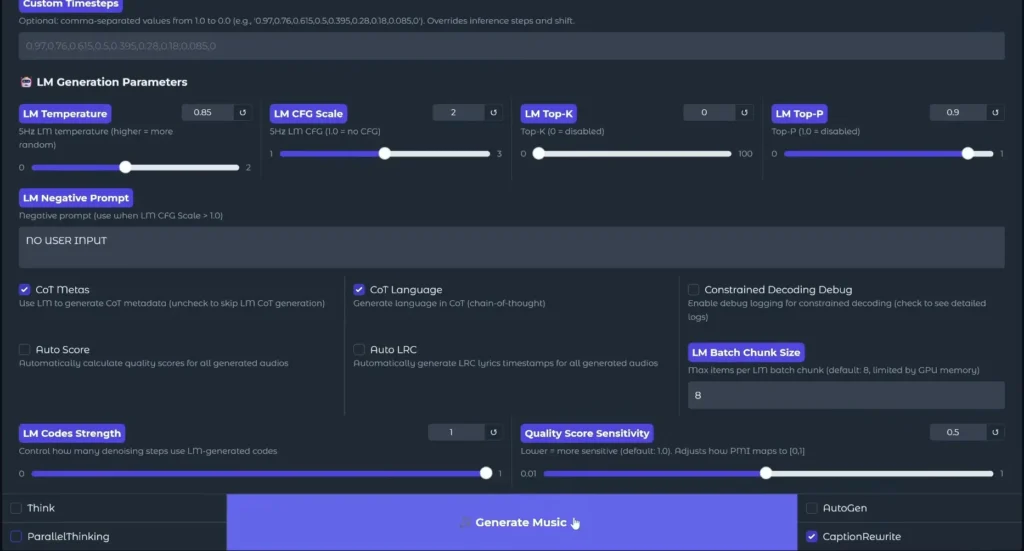
Task: Reset the LM Temperature value
Action: [242, 113]
